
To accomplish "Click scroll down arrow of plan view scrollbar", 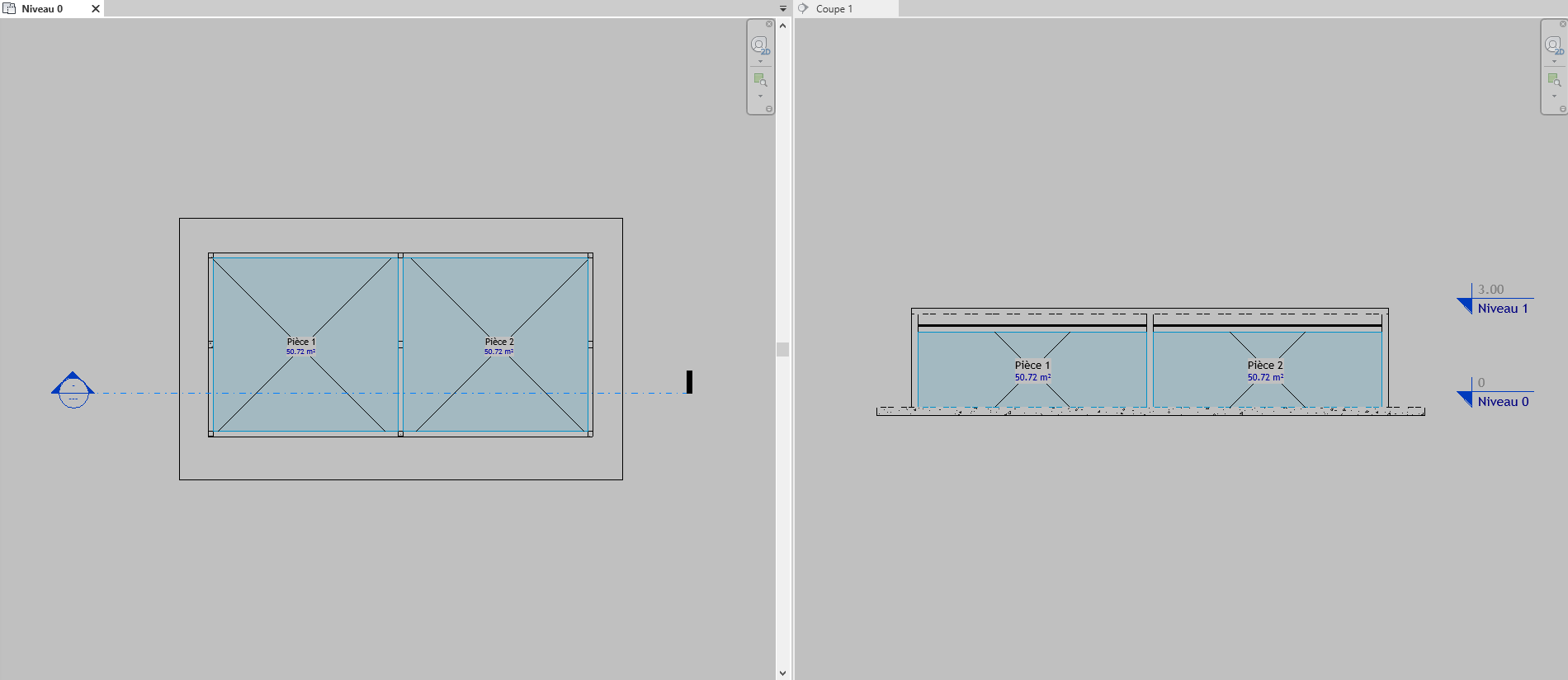I will coord(782,673).
